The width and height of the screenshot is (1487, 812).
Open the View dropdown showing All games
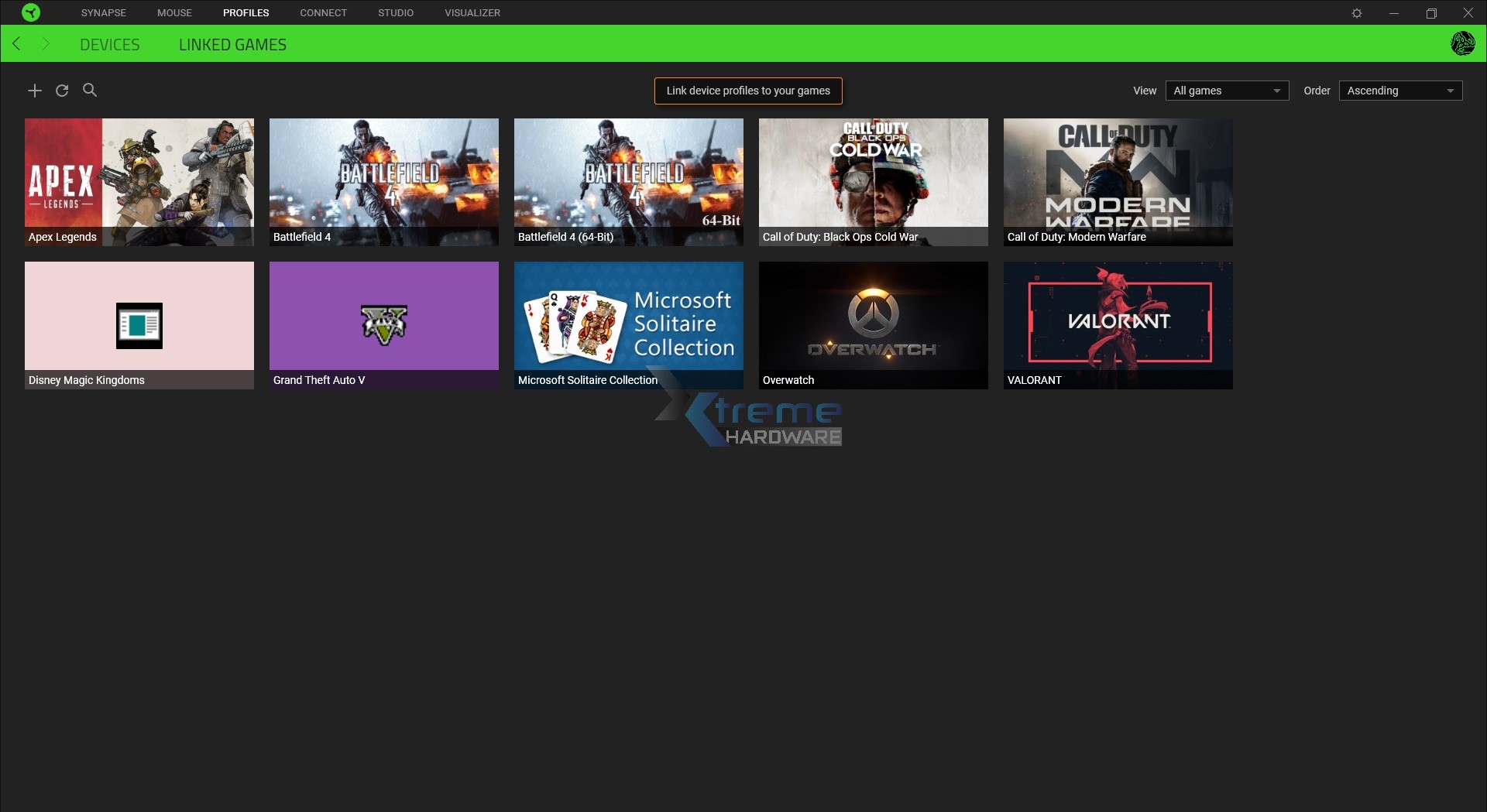tap(1227, 91)
